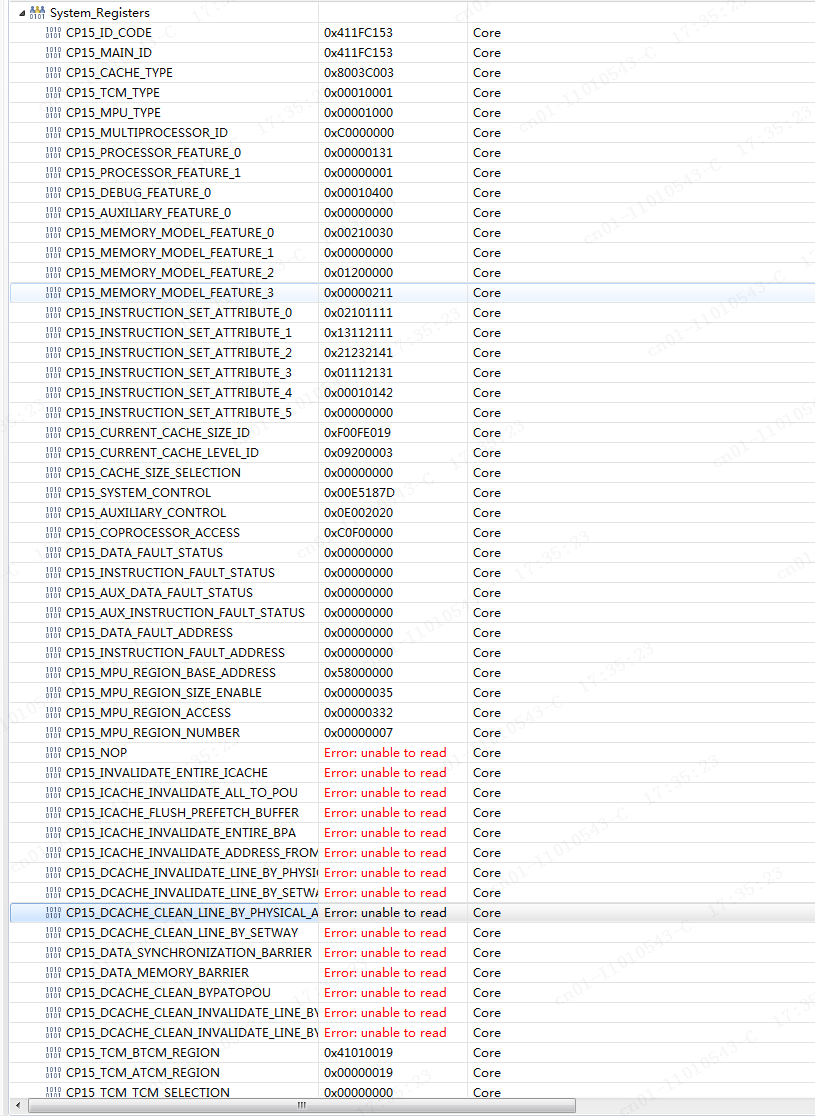Click register icon beside CP15_DATA_FAULT_STATUS

pyautogui.click(x=53, y=552)
